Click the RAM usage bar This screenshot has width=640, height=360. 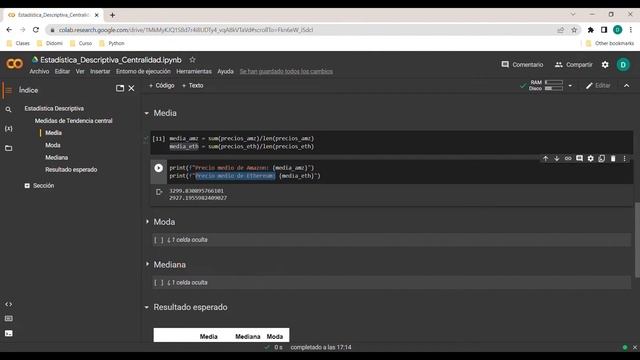coord(554,82)
